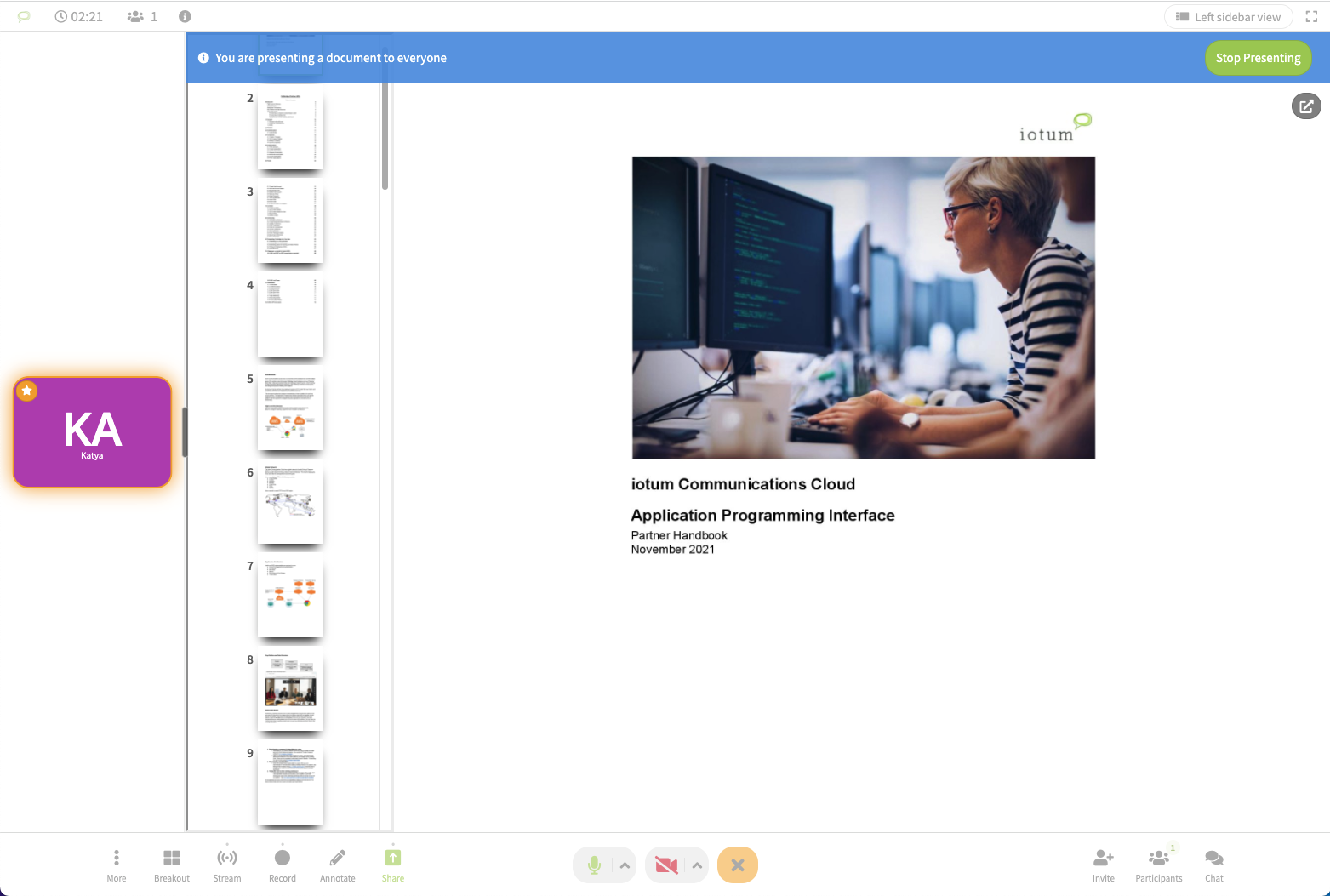Click the meeting timer 02:21
1330x896 pixels.
79,16
